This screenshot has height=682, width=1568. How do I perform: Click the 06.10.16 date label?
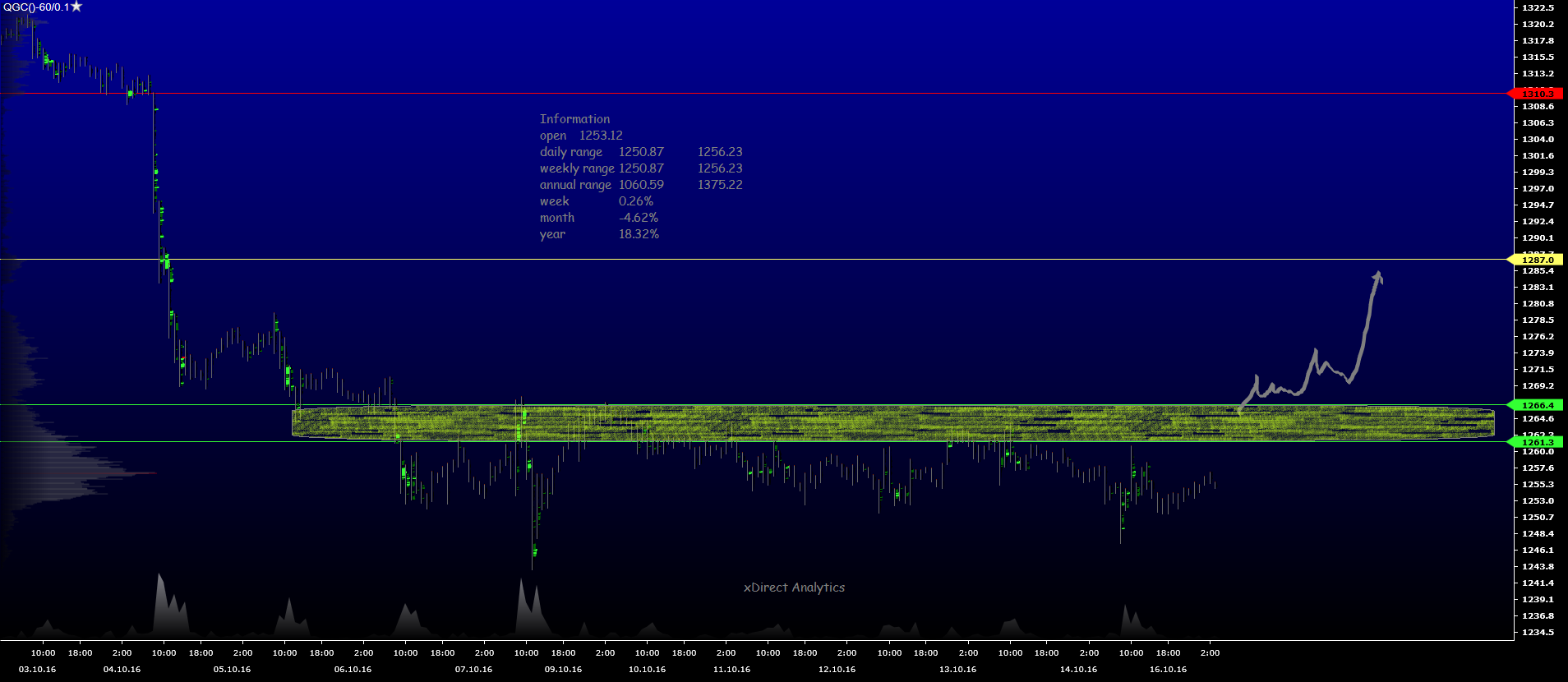353,670
